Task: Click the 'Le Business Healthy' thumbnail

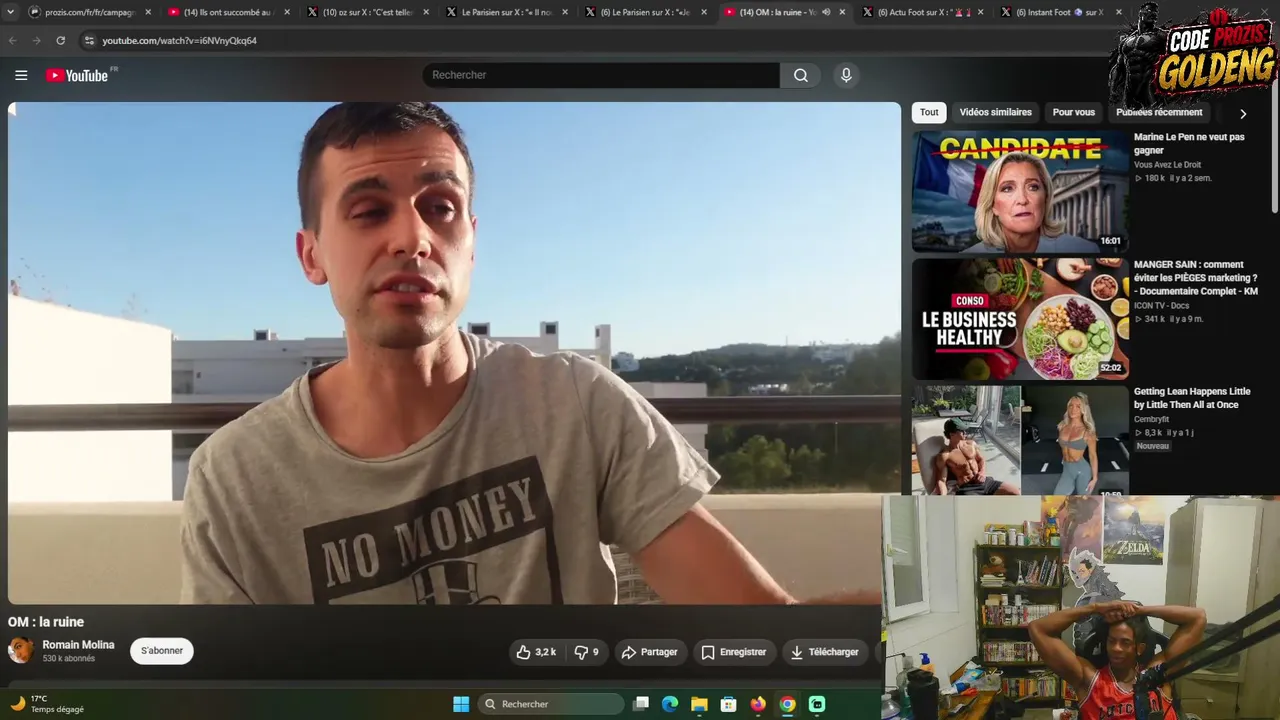Action: coord(1020,319)
